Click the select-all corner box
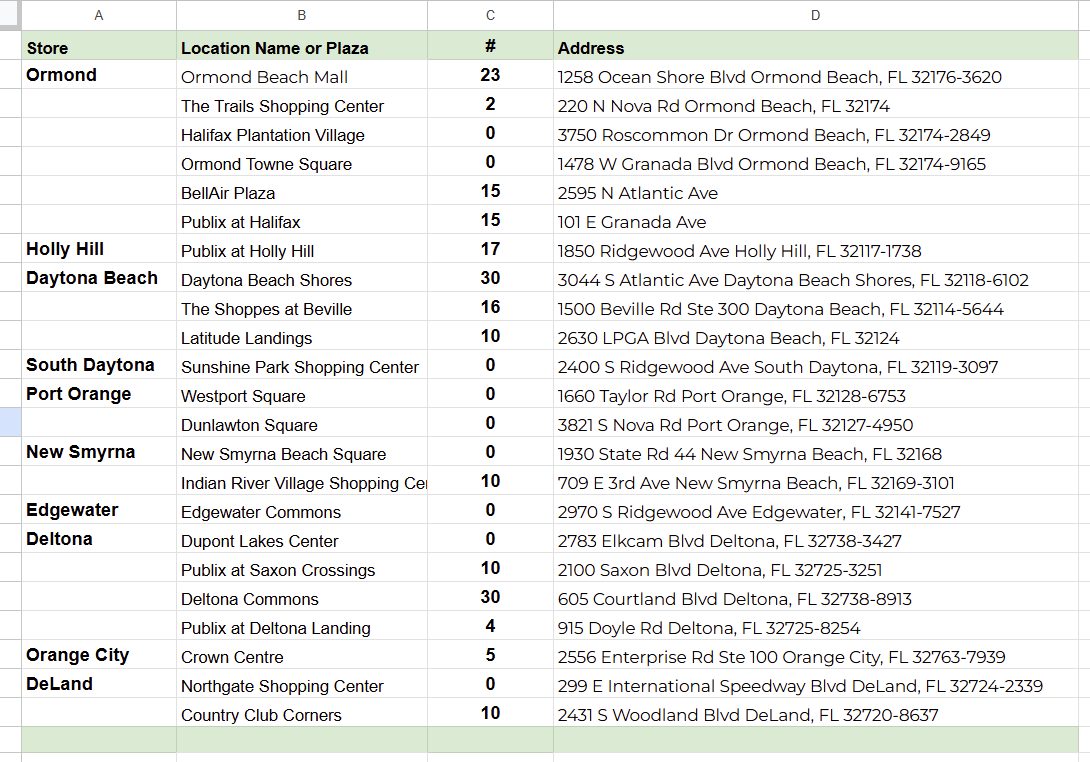The width and height of the screenshot is (1090, 762). tap(10, 15)
